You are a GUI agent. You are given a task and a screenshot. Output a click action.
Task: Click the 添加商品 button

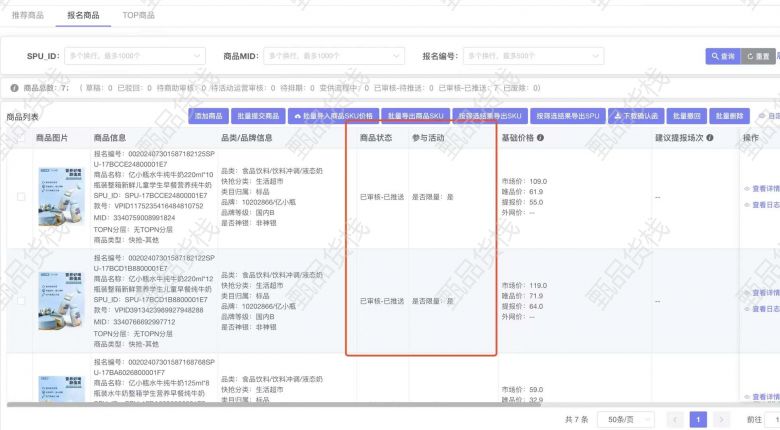pos(210,116)
